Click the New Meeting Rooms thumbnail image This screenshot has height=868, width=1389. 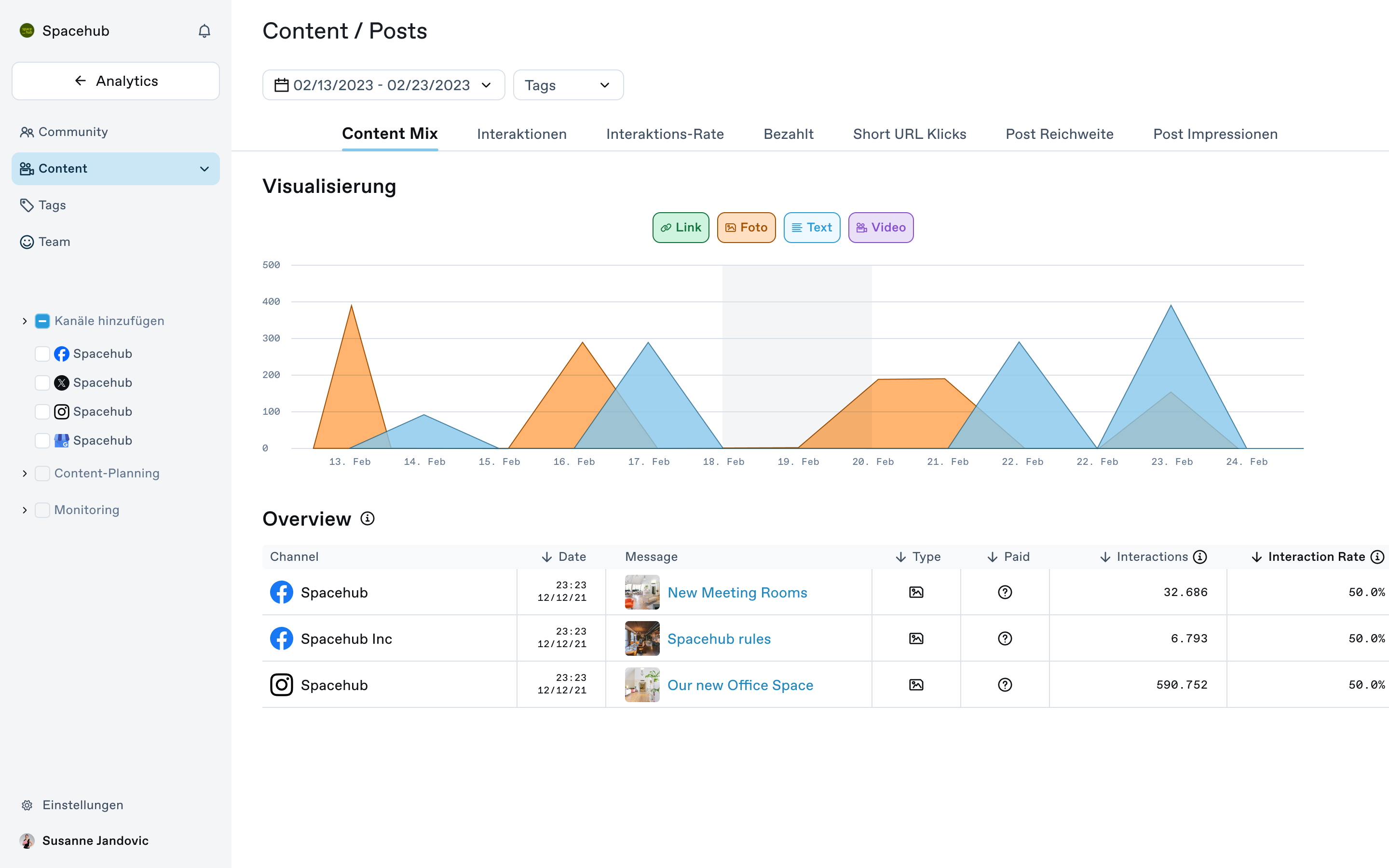(x=642, y=592)
